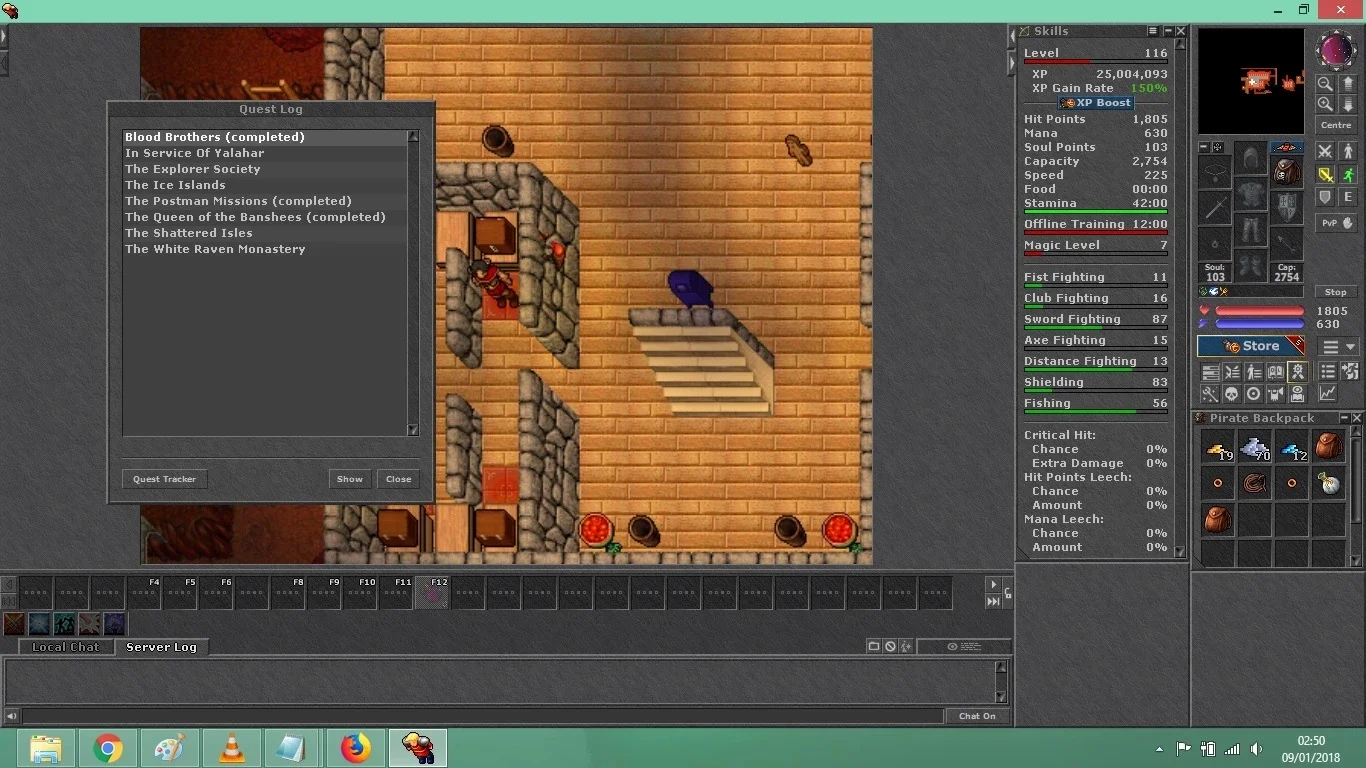This screenshot has height=768, width=1366.
Task: Minimize the inventory with the minus button
Action: 1204,147
